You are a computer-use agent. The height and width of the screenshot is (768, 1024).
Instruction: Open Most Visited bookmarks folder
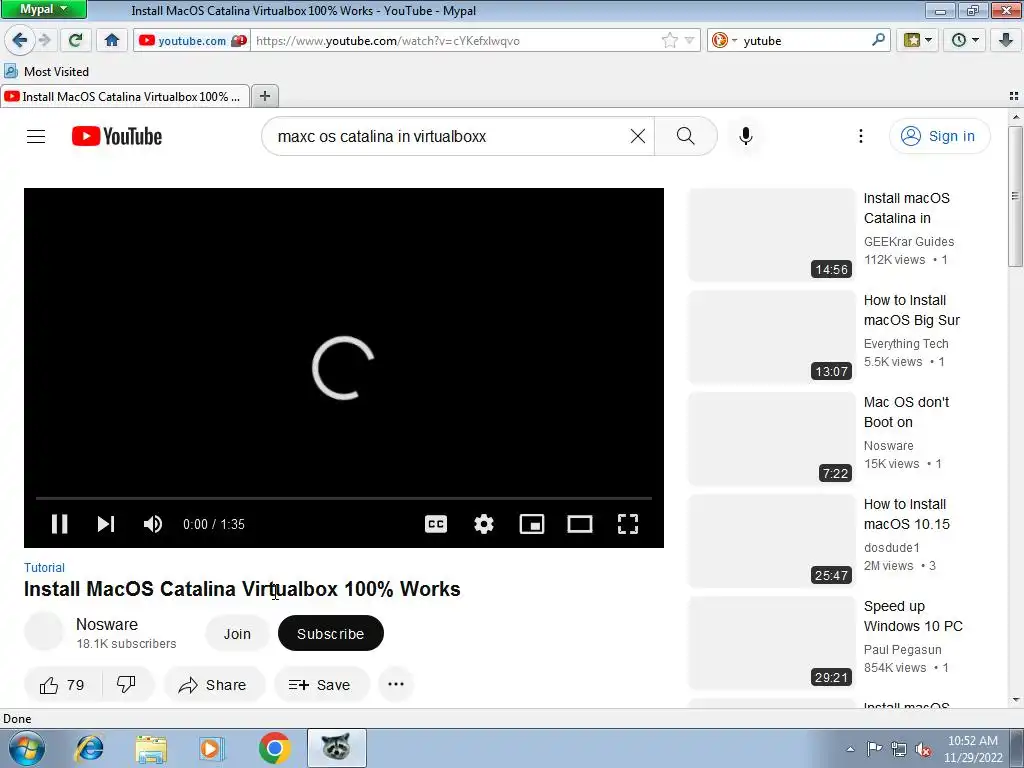46,71
